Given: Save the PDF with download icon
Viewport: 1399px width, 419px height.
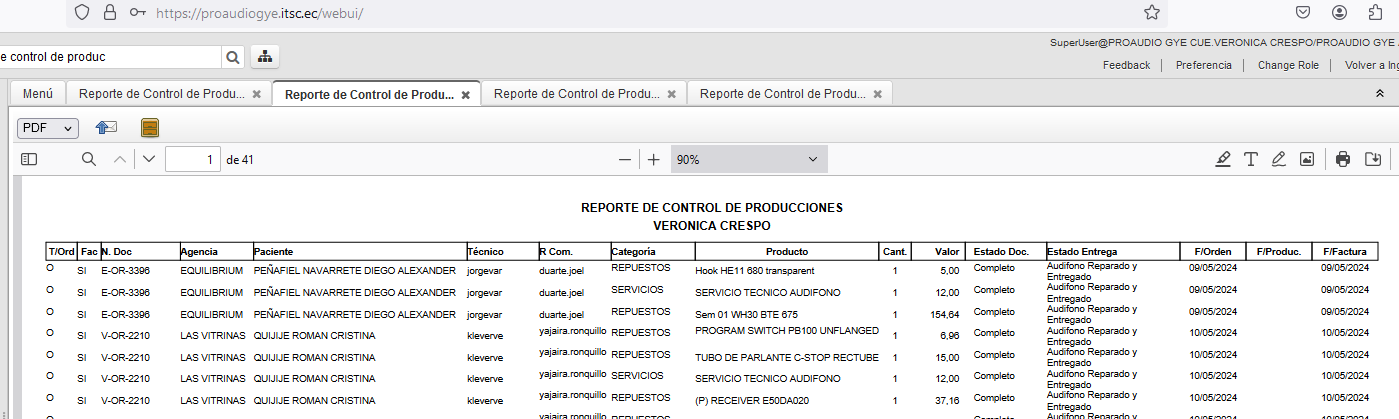Looking at the screenshot, I should coord(1373,159).
